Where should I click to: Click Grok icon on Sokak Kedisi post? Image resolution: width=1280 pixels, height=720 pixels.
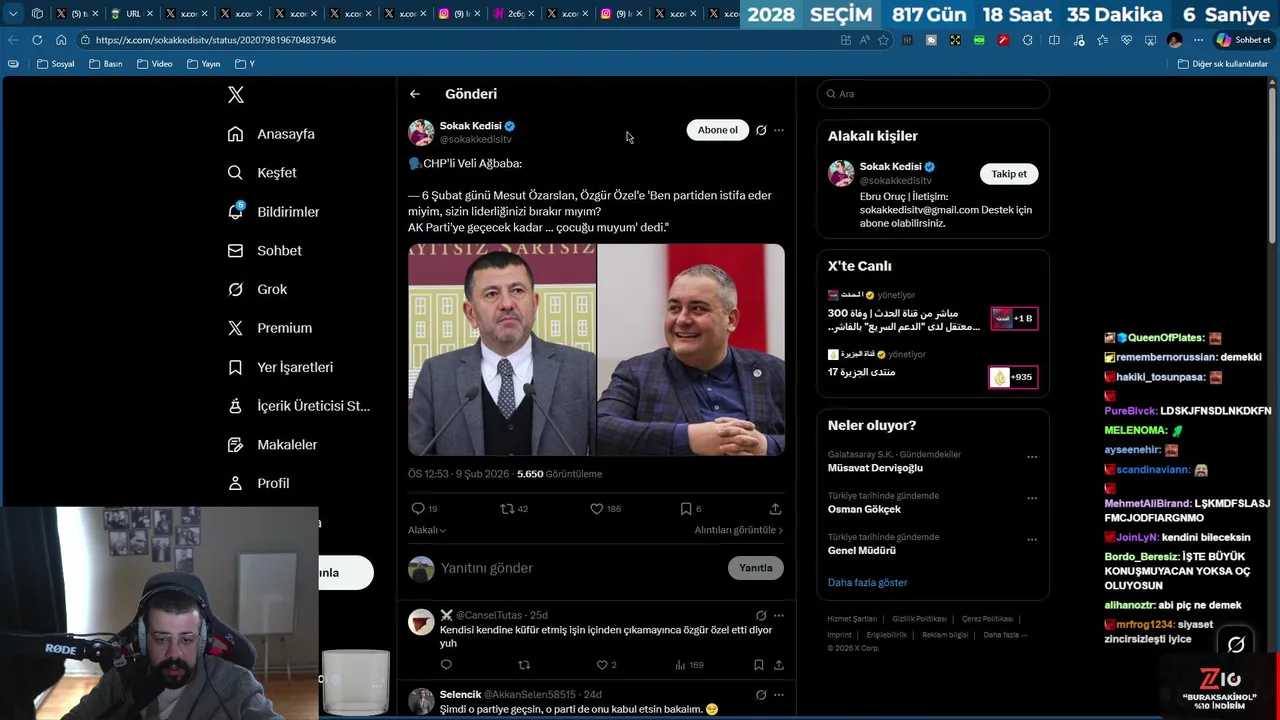(761, 130)
